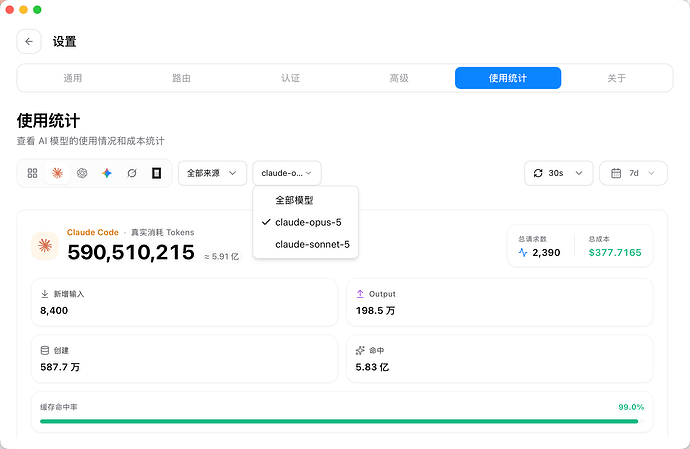
Task: Switch to the 通用 tab
Action: [73, 78]
